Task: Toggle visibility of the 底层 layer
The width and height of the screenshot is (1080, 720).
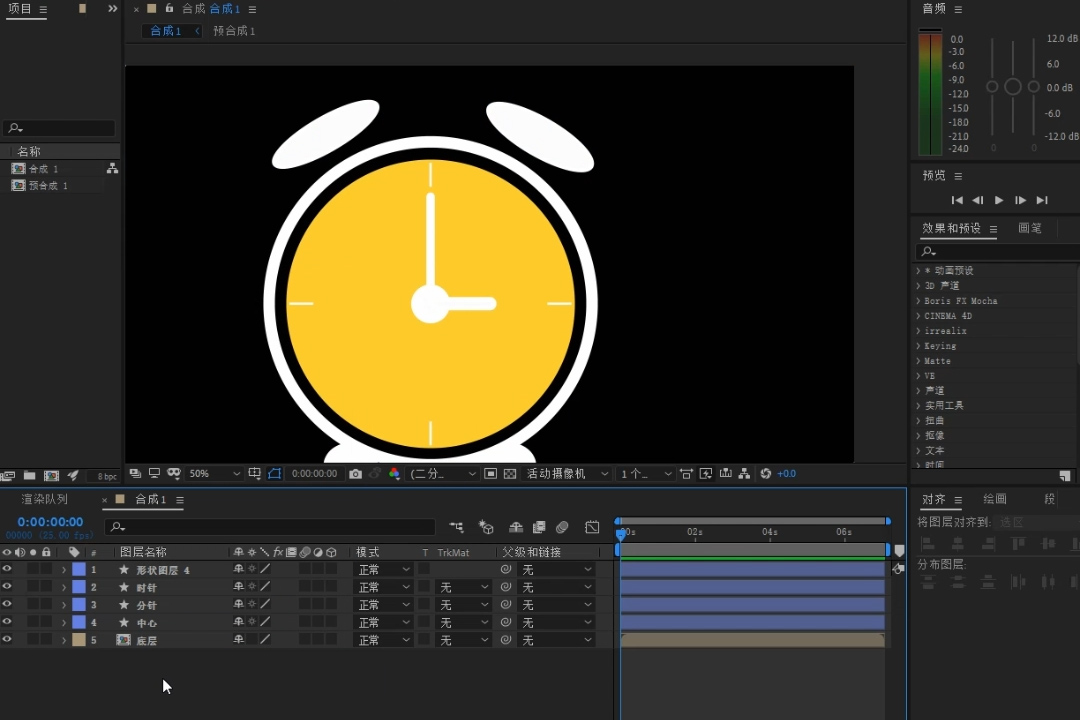Action: (7, 639)
